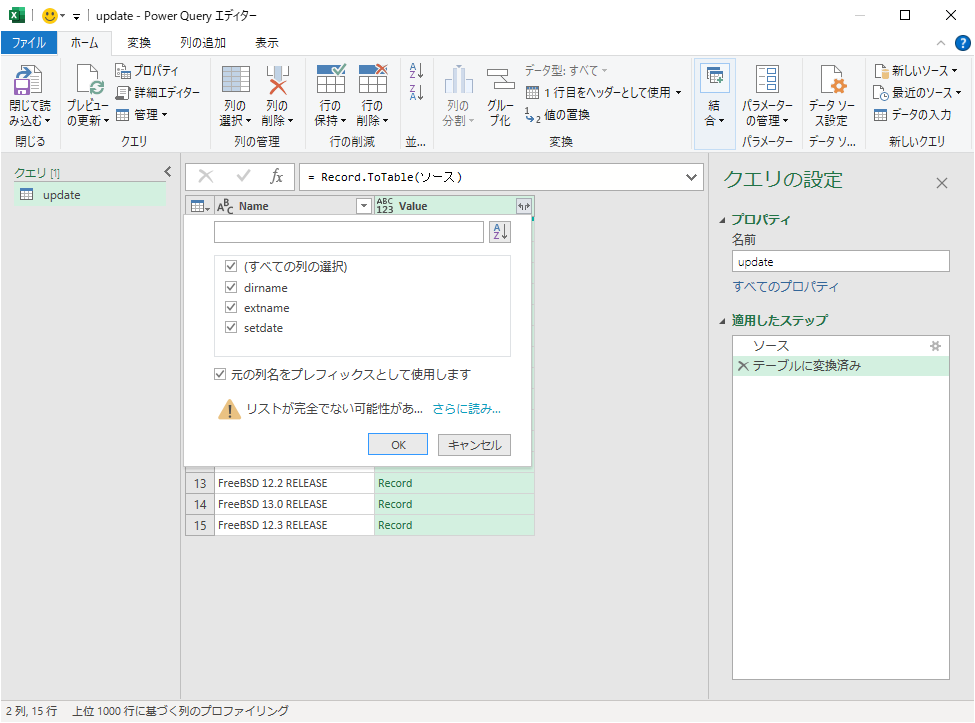Viewport: 975px width, 723px height.
Task: Collapse the ribbon with the up chevron
Action: 941,43
